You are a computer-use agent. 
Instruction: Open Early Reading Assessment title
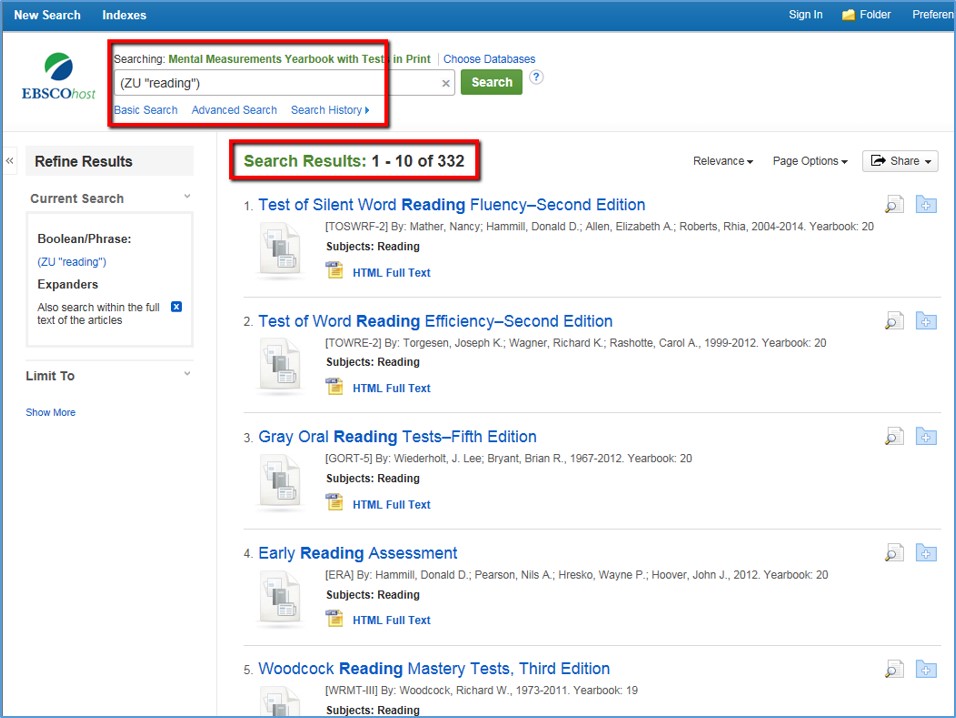pos(358,553)
